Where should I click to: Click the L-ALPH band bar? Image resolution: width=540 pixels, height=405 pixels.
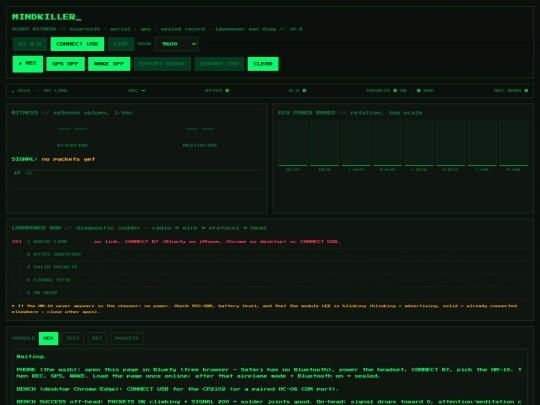coord(356,143)
